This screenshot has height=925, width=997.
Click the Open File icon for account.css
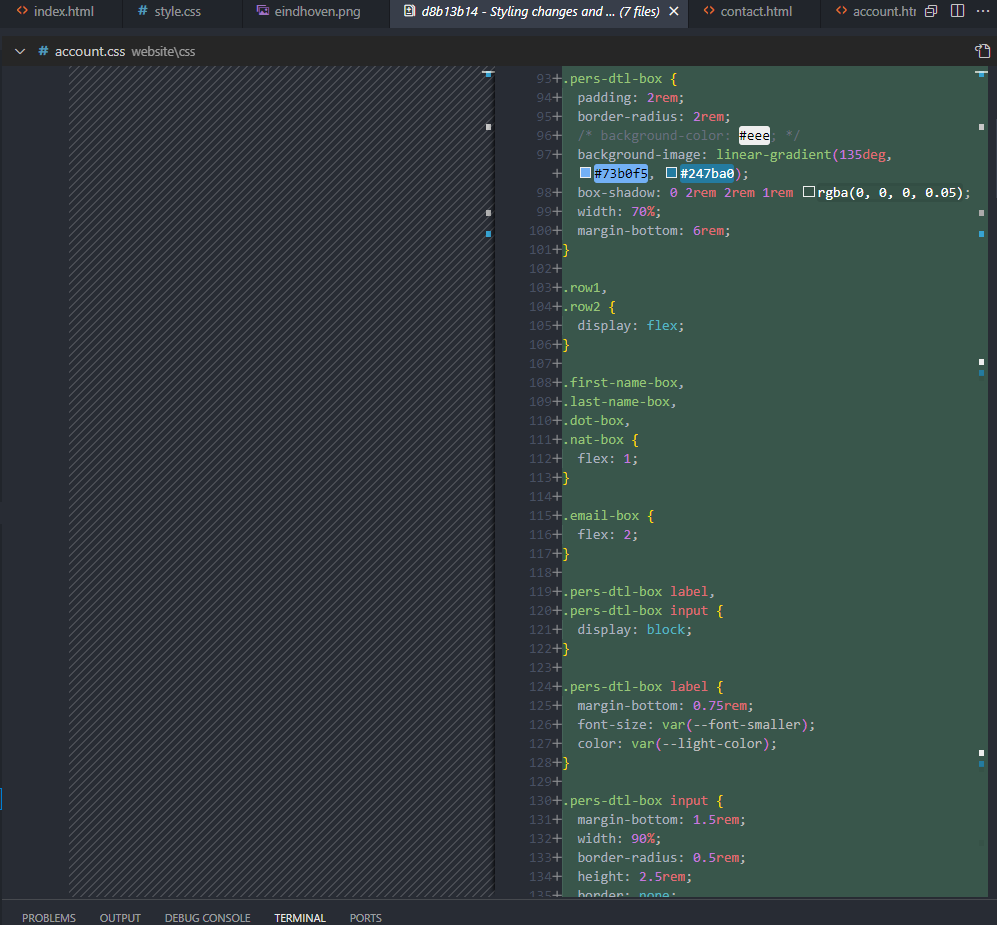pos(981,51)
